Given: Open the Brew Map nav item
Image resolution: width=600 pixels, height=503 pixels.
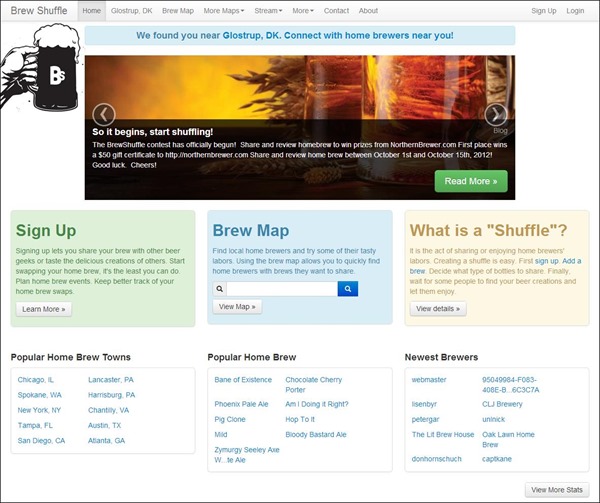Looking at the screenshot, I should 178,11.
